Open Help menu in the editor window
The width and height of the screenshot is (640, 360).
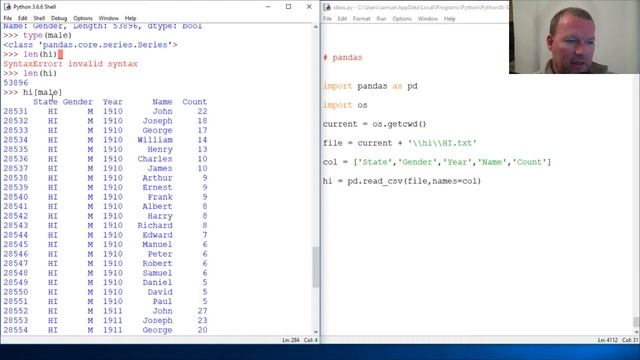point(449,19)
